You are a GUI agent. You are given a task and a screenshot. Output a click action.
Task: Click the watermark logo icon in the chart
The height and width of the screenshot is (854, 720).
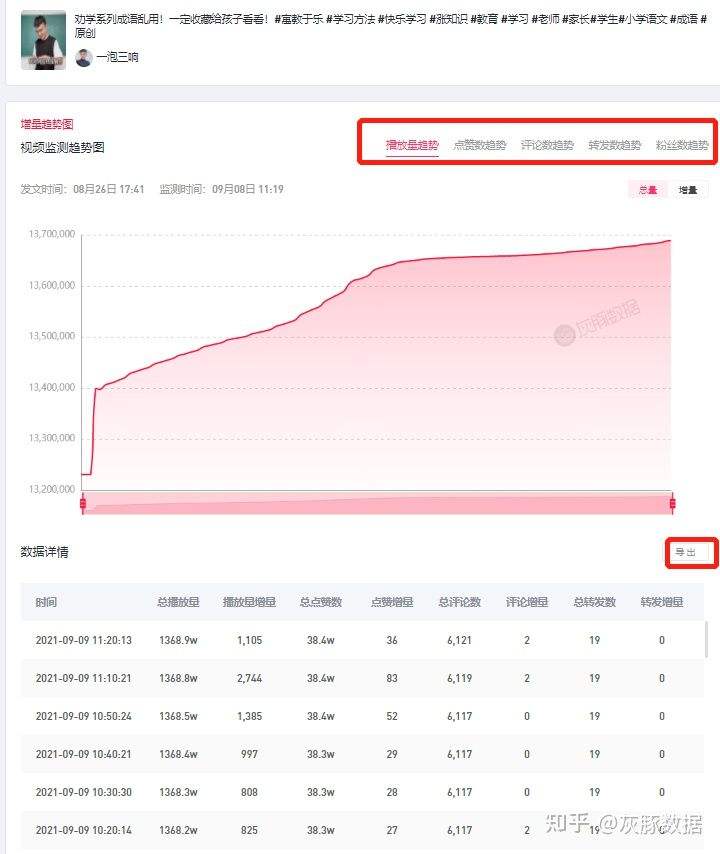point(564,335)
